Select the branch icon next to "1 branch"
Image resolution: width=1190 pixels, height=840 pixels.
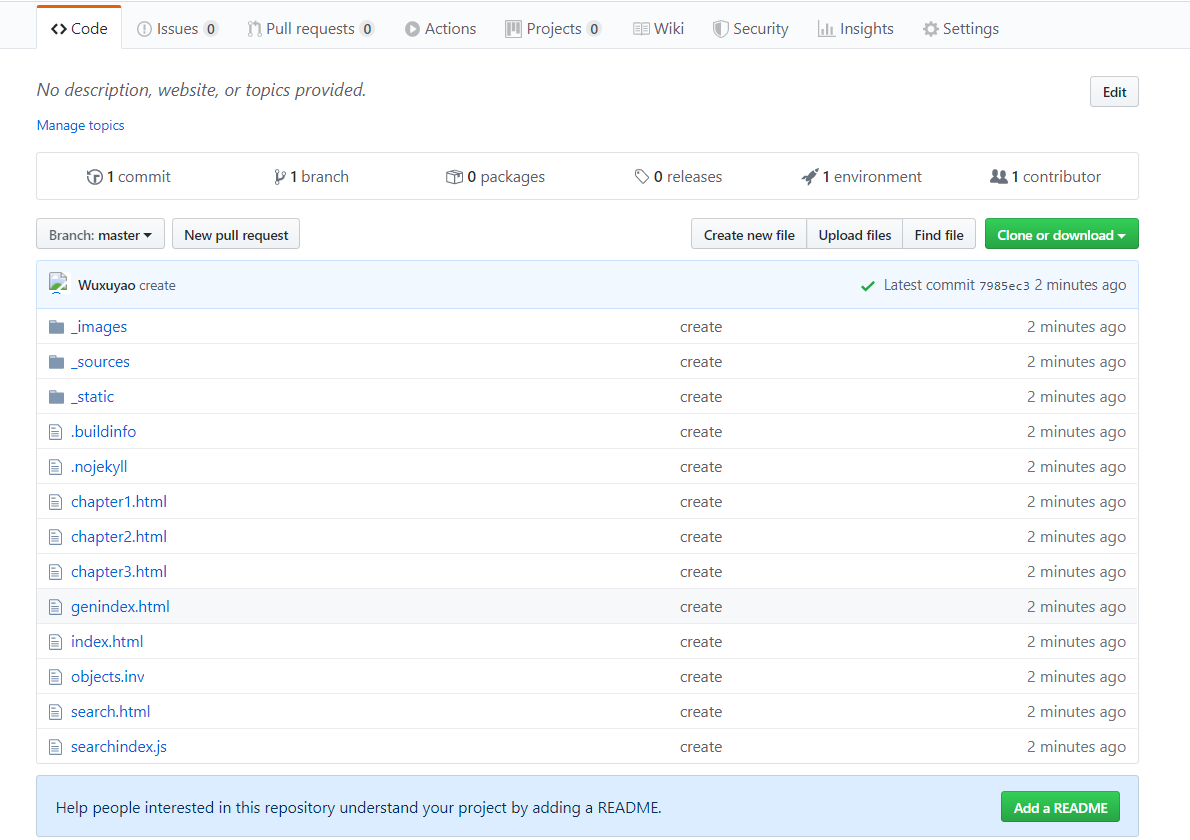[x=281, y=176]
